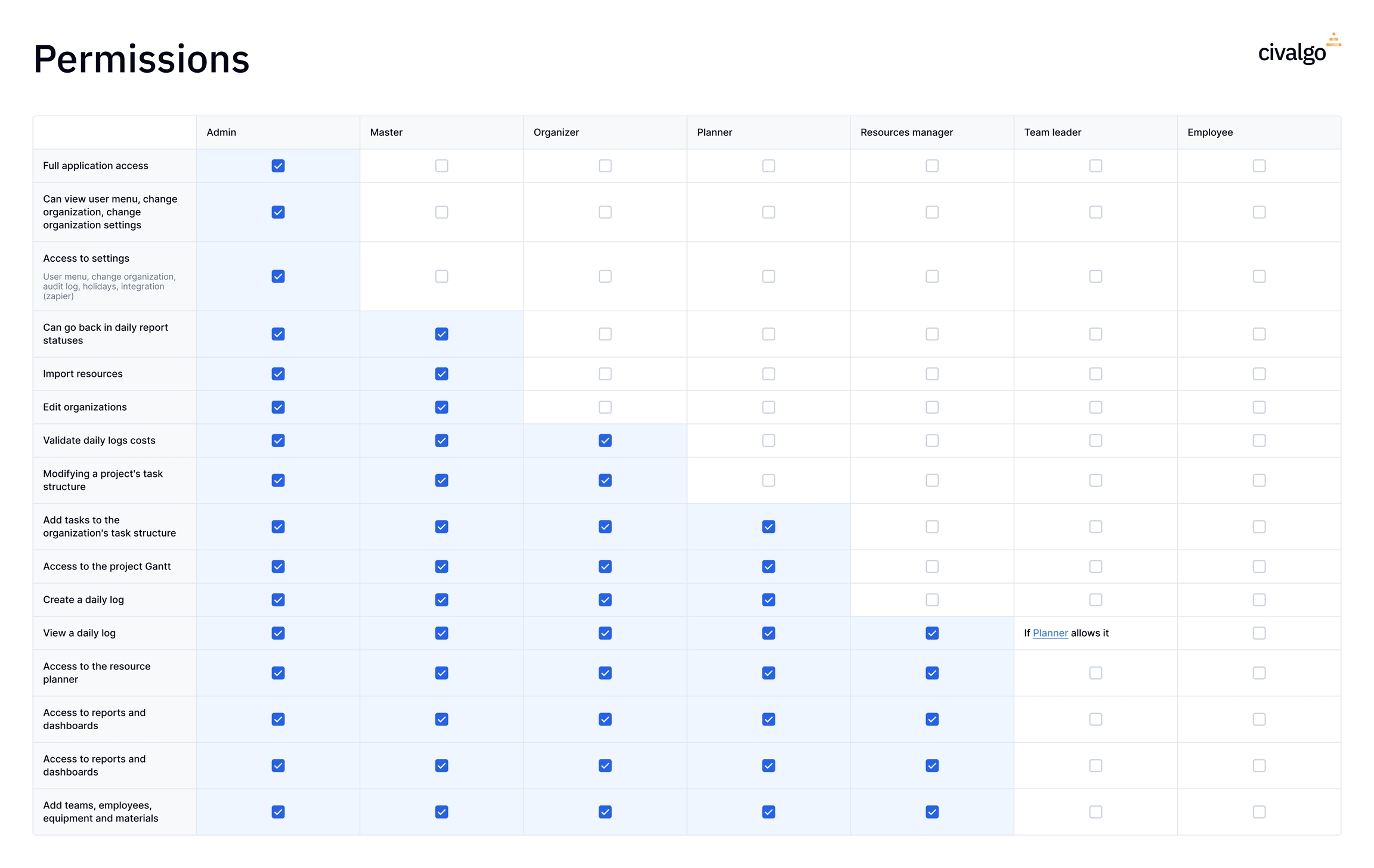Click the Planner link in View a daily log row
The width and height of the screenshot is (1374, 868).
pyautogui.click(x=1050, y=633)
